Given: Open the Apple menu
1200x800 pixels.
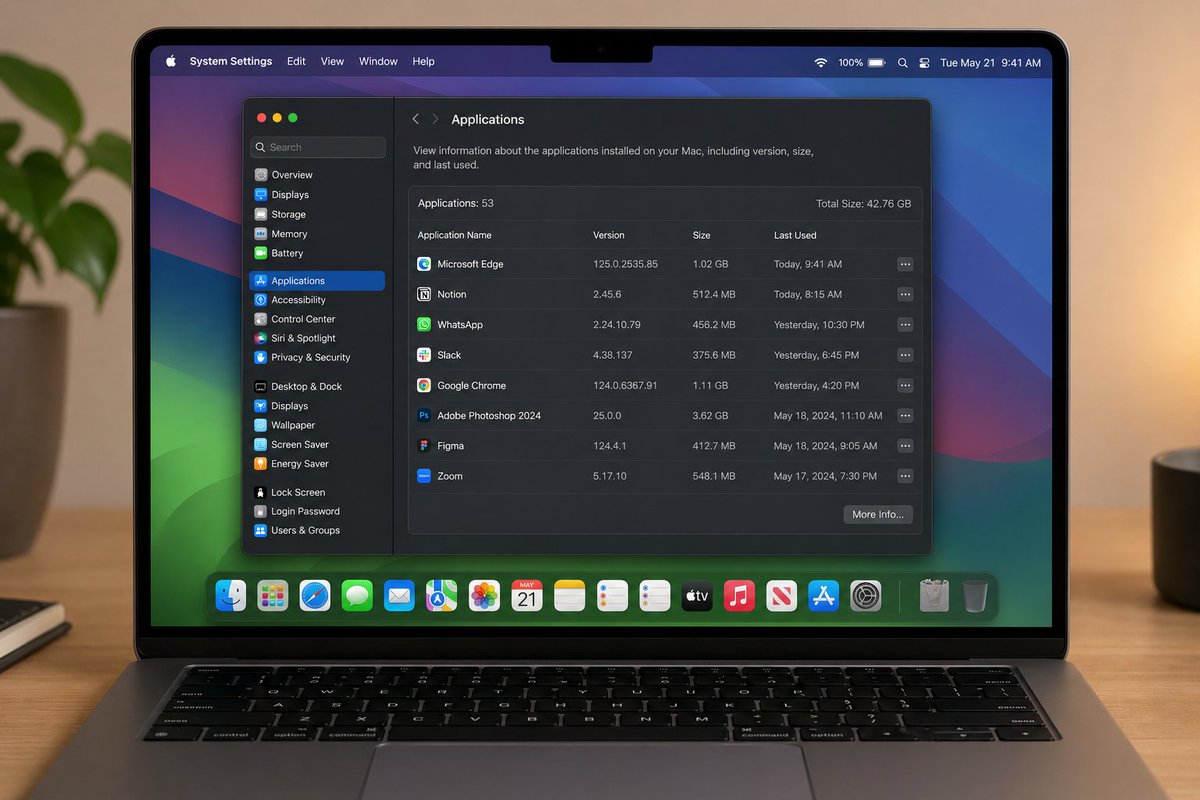Looking at the screenshot, I should click(x=171, y=61).
